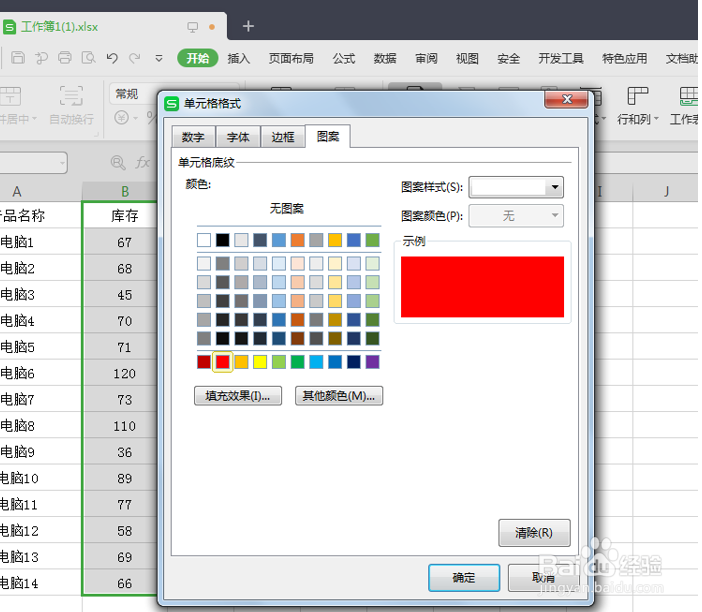Click 其他颜色(M)... button
702x612 pixels.
[x=339, y=396]
